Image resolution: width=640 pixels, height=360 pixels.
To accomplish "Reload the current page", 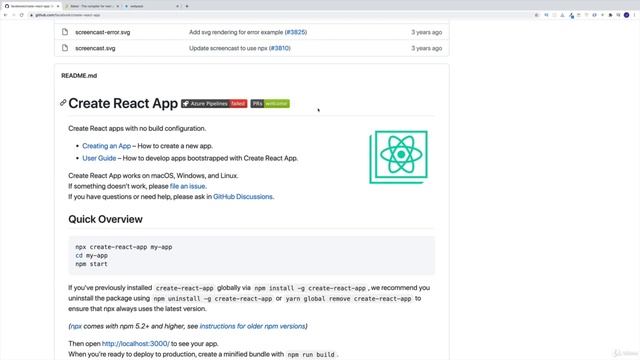I will coord(22,15).
